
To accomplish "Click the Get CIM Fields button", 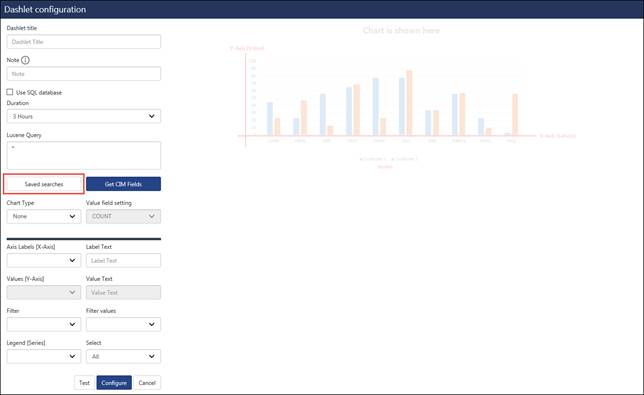I will click(x=123, y=184).
